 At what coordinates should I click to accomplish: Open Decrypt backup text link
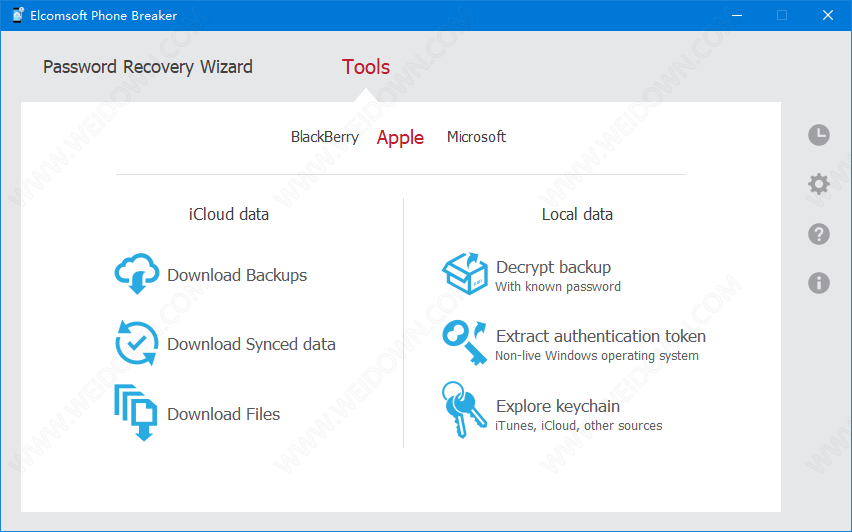[554, 267]
